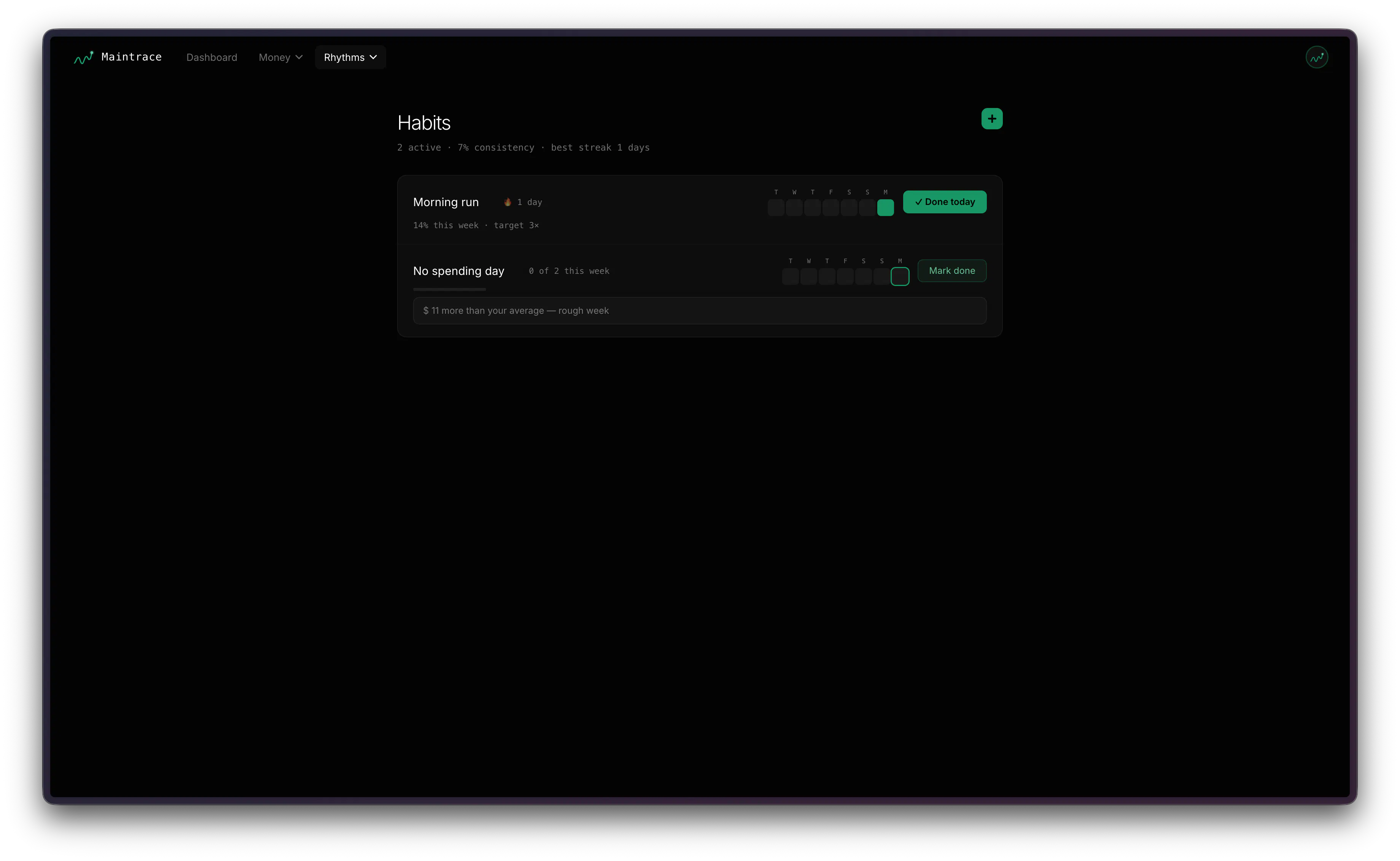Click the Maintrace logo icon
Viewport: 1400px width, 861px height.
83,57
